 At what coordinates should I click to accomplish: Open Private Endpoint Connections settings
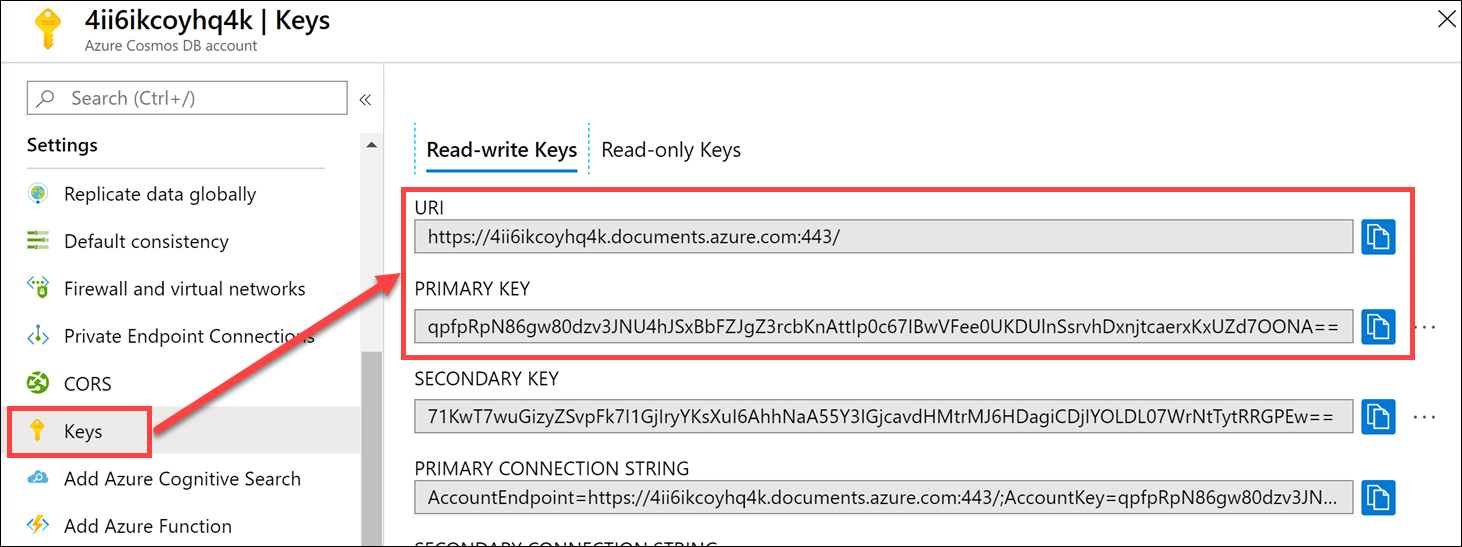pyautogui.click(x=188, y=336)
